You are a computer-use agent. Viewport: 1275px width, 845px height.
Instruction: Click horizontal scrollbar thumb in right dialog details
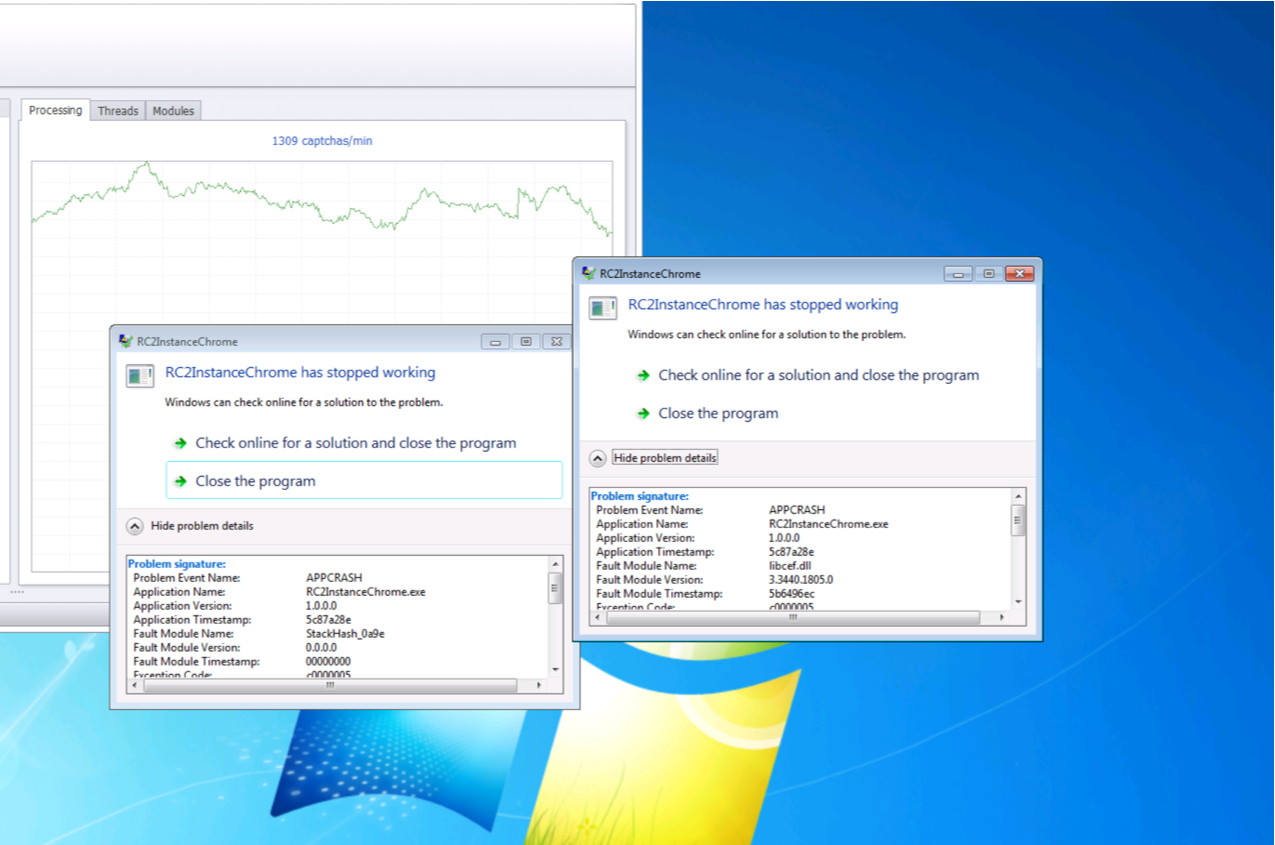click(792, 617)
